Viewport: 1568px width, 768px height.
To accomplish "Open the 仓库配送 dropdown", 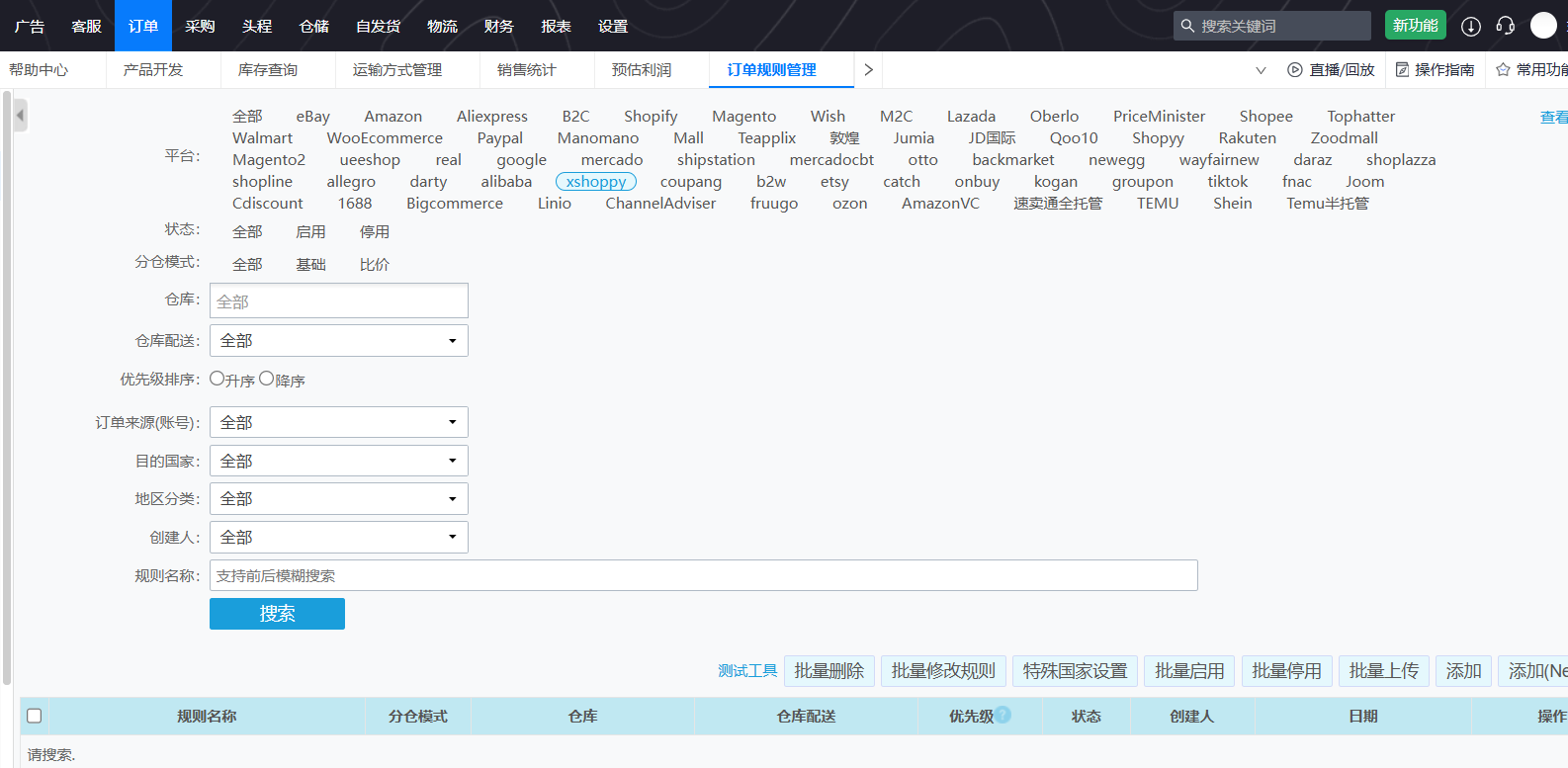I will click(x=339, y=340).
